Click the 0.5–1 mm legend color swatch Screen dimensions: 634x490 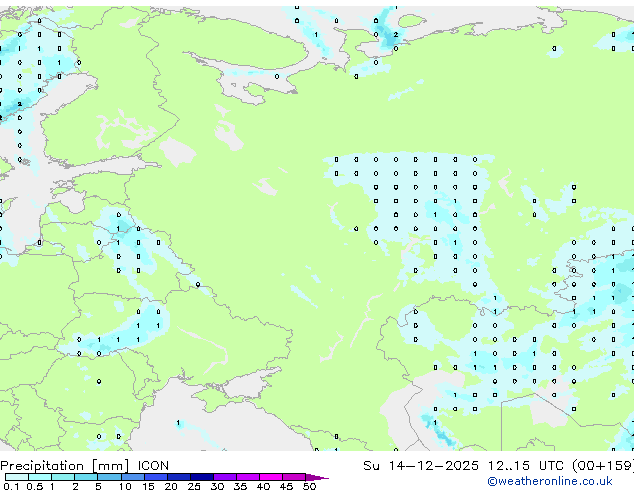coord(40,477)
